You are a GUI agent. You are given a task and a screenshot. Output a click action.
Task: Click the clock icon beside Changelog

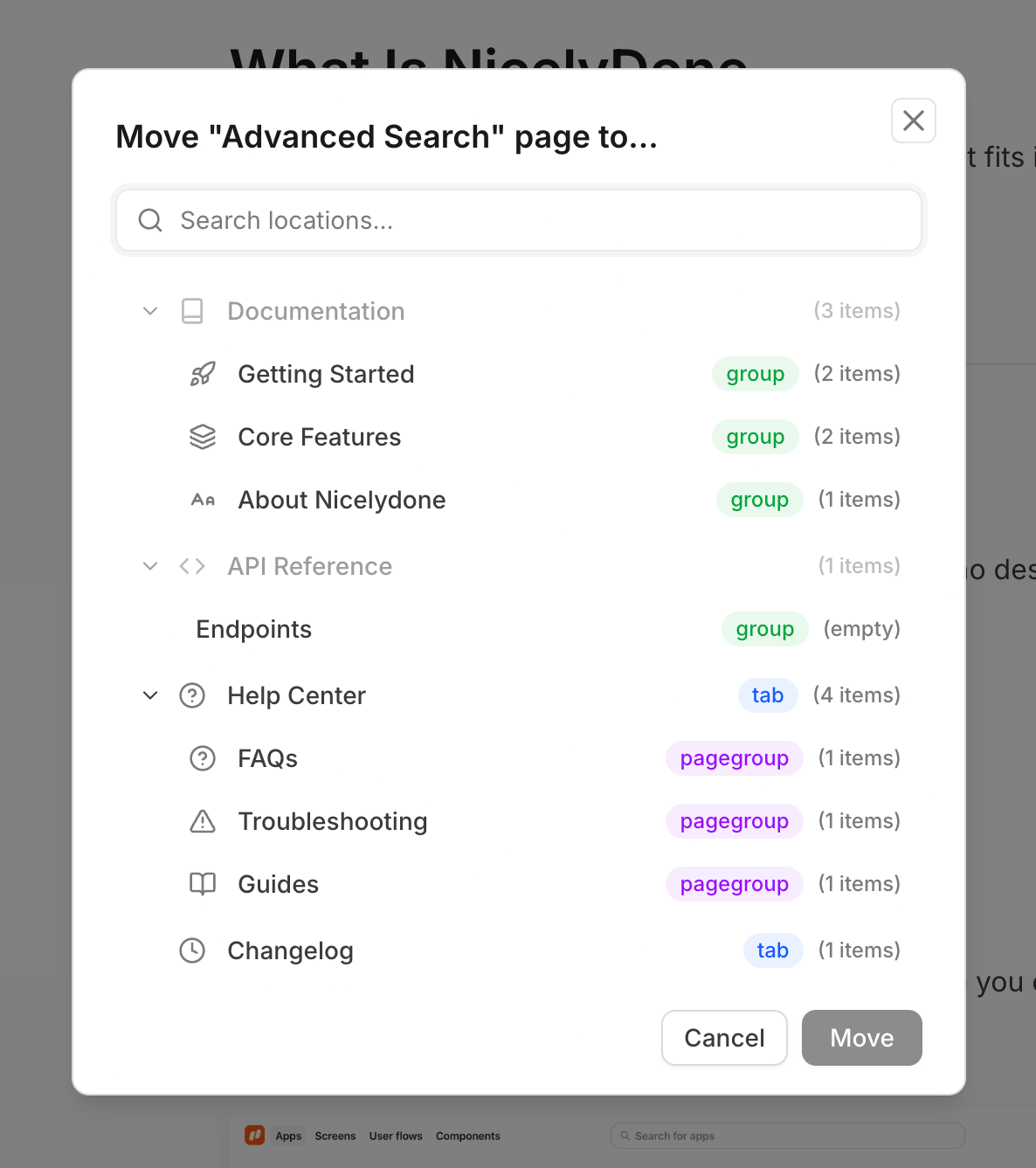coord(192,950)
